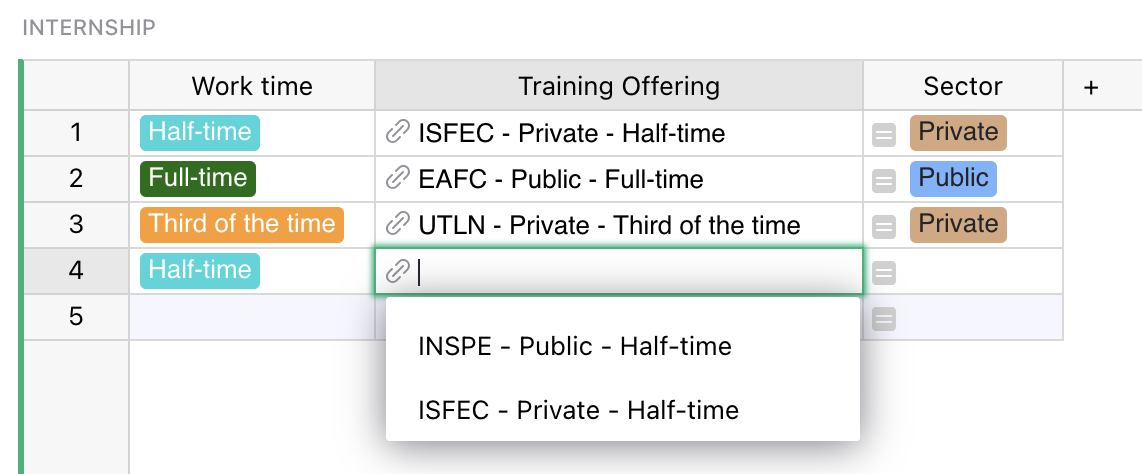The height and width of the screenshot is (474, 1142).
Task: Click the blue Public sector tag
Action: tap(953, 178)
